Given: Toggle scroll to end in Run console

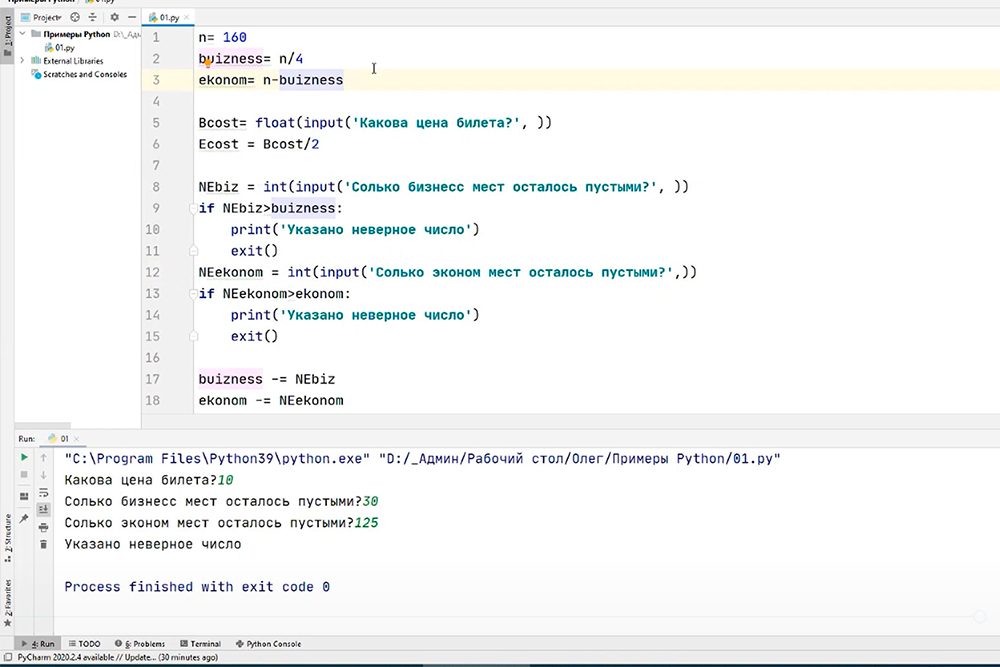Looking at the screenshot, I should coord(43,509).
